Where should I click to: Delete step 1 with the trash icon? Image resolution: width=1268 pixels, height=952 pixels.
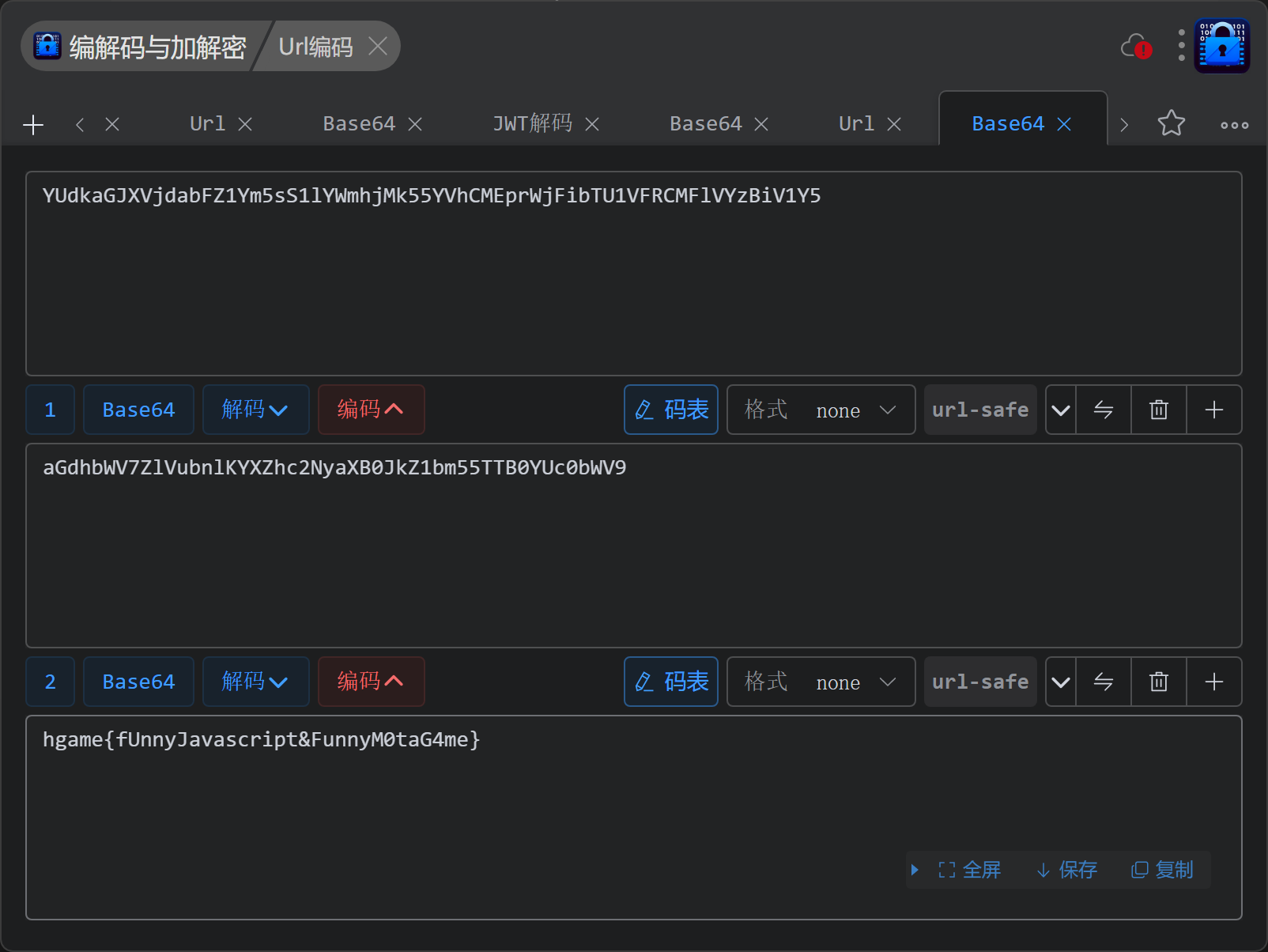point(1158,410)
